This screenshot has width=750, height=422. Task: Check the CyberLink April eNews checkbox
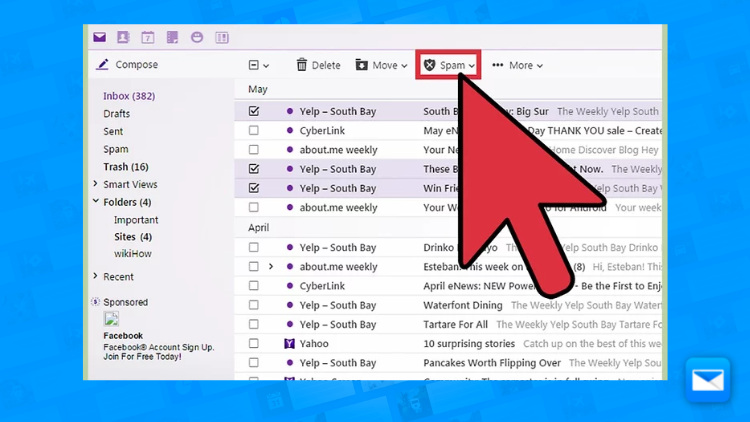[254, 286]
